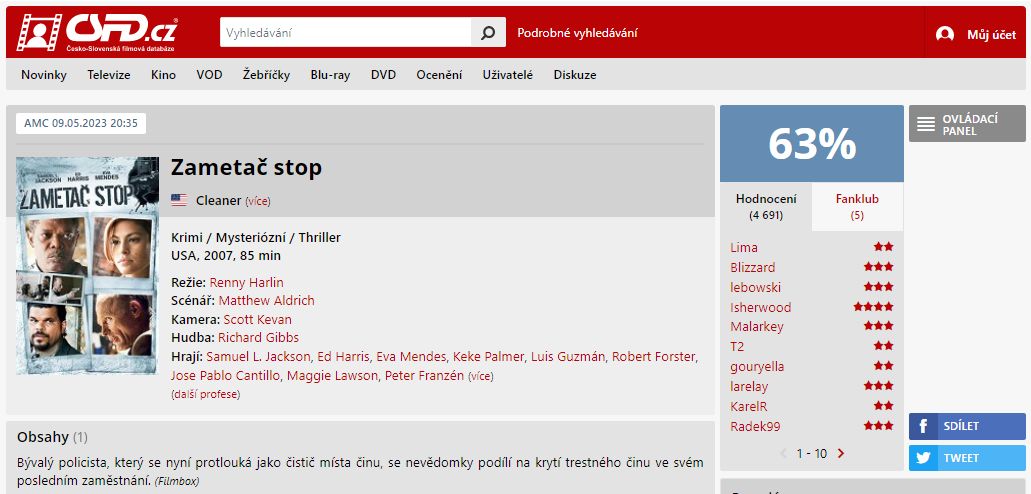
Task: Open Robert Forster link
Action: (653, 357)
